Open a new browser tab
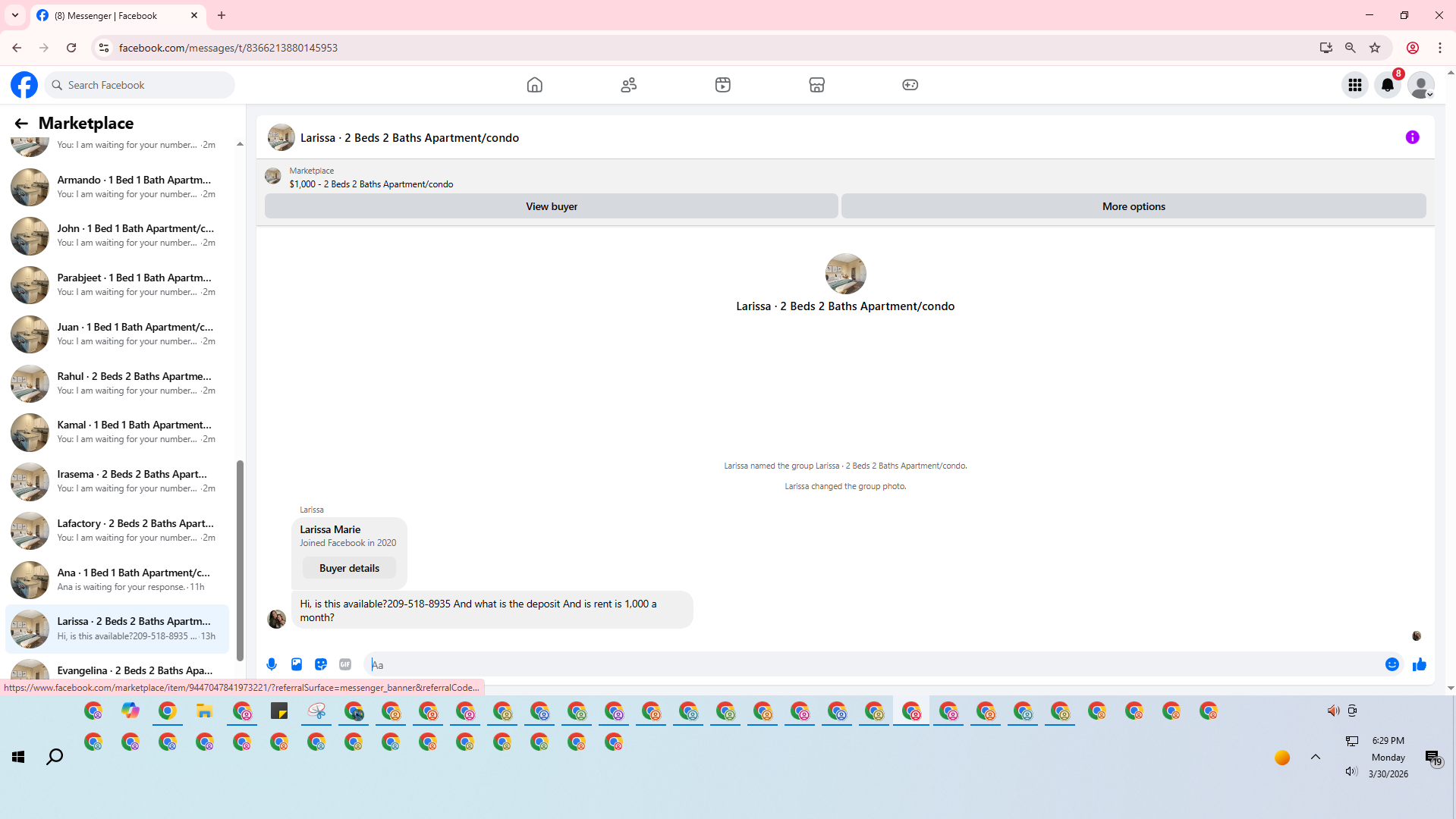The width and height of the screenshot is (1456, 819). (222, 15)
